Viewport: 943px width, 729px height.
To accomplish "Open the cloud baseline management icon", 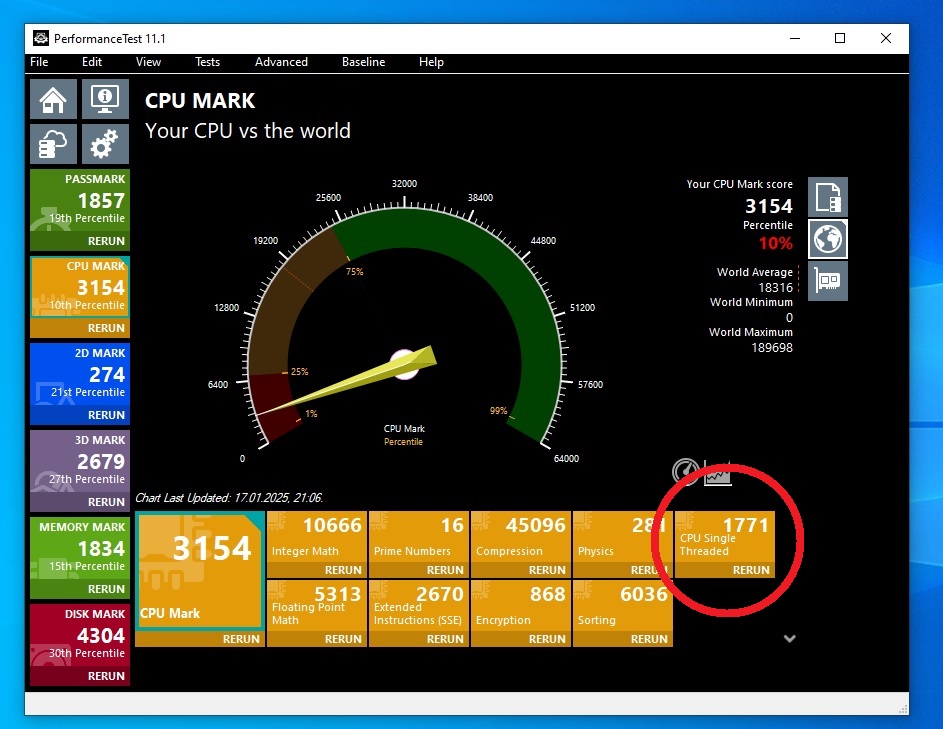I will (x=54, y=144).
